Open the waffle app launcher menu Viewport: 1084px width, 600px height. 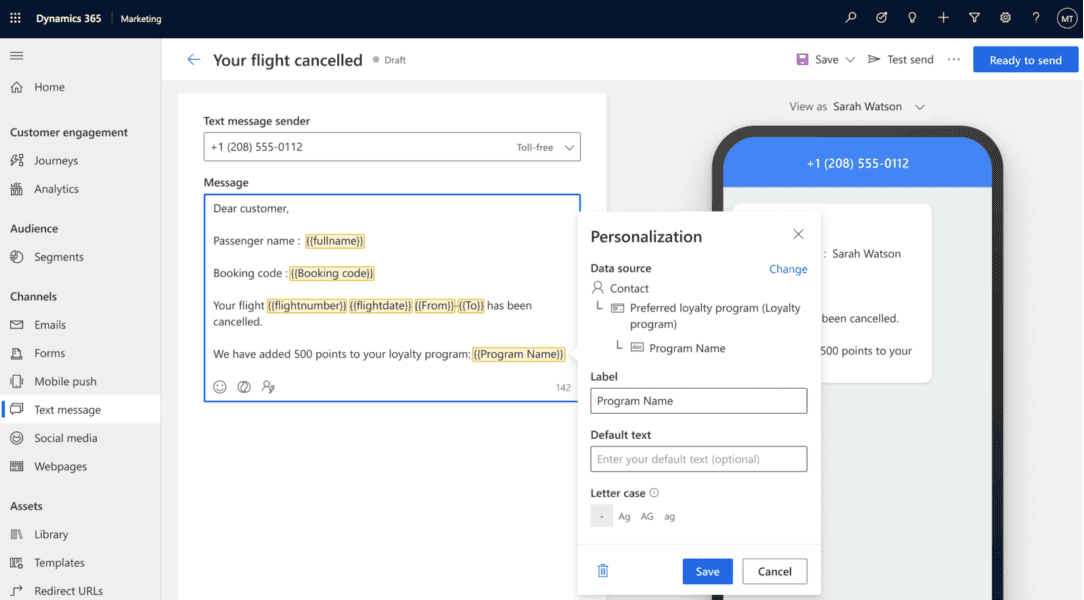pos(14,17)
